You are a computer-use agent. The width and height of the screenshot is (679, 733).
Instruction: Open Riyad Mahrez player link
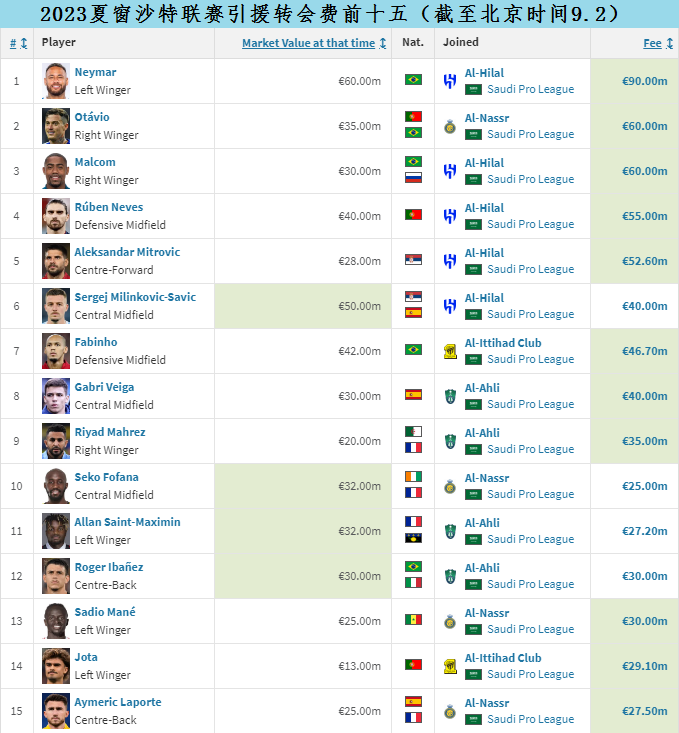110,432
